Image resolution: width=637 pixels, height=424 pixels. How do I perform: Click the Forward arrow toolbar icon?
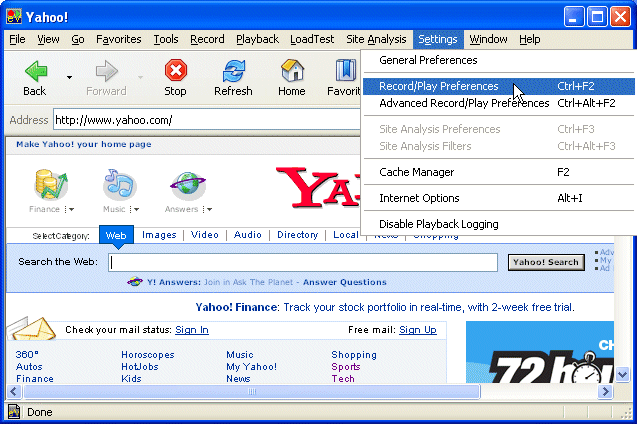pyautogui.click(x=106, y=71)
